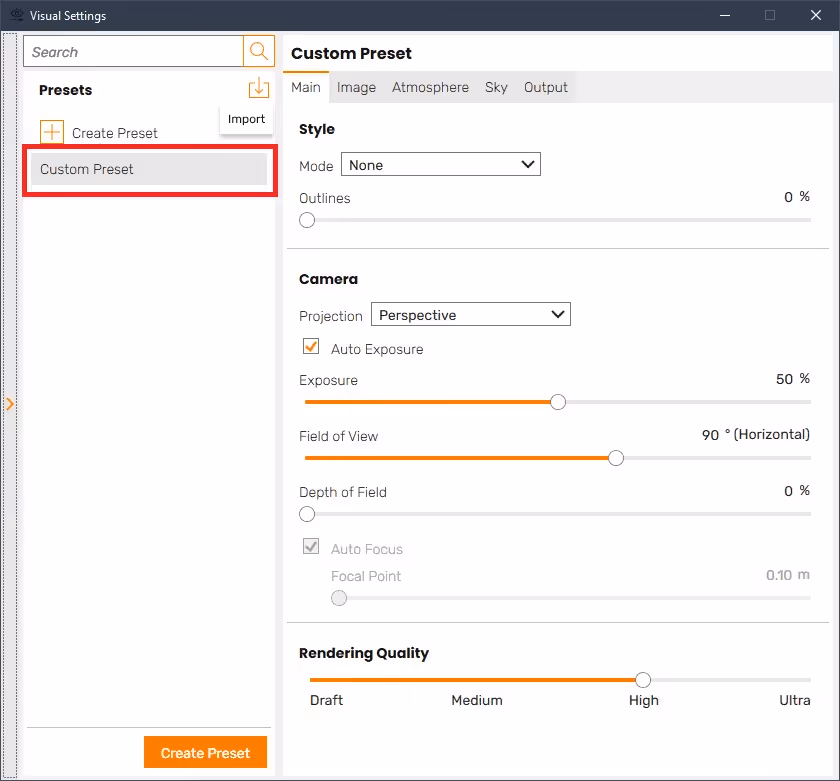Focus the Search presets field
840x781 pixels.
coord(133,51)
